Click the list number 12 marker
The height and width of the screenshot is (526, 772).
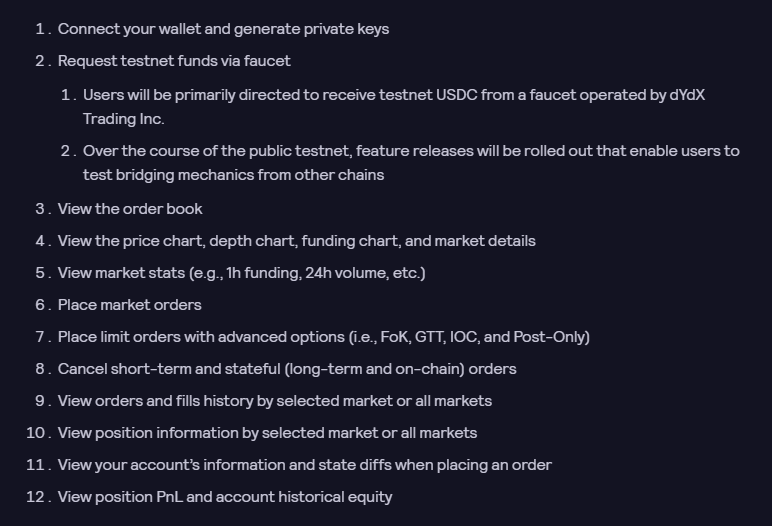click(x=38, y=497)
